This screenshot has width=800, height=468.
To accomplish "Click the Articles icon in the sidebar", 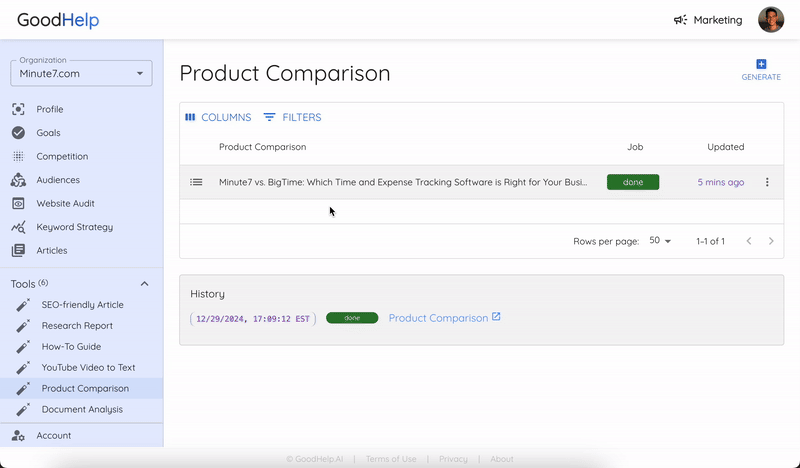I will 18,250.
